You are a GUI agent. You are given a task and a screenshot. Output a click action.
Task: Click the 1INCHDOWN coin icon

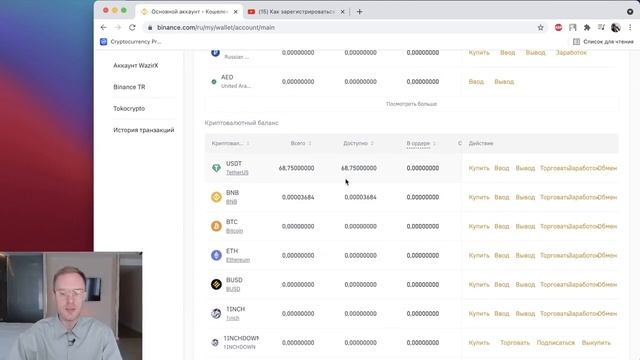[x=215, y=342]
